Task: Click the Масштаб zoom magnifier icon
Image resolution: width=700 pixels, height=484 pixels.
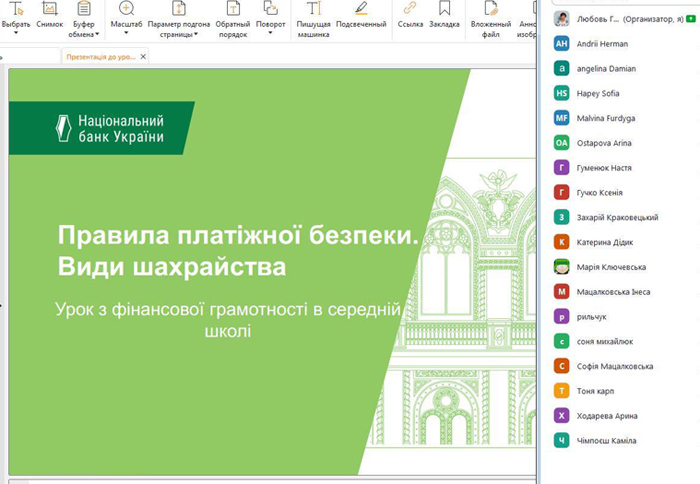Action: [126, 9]
